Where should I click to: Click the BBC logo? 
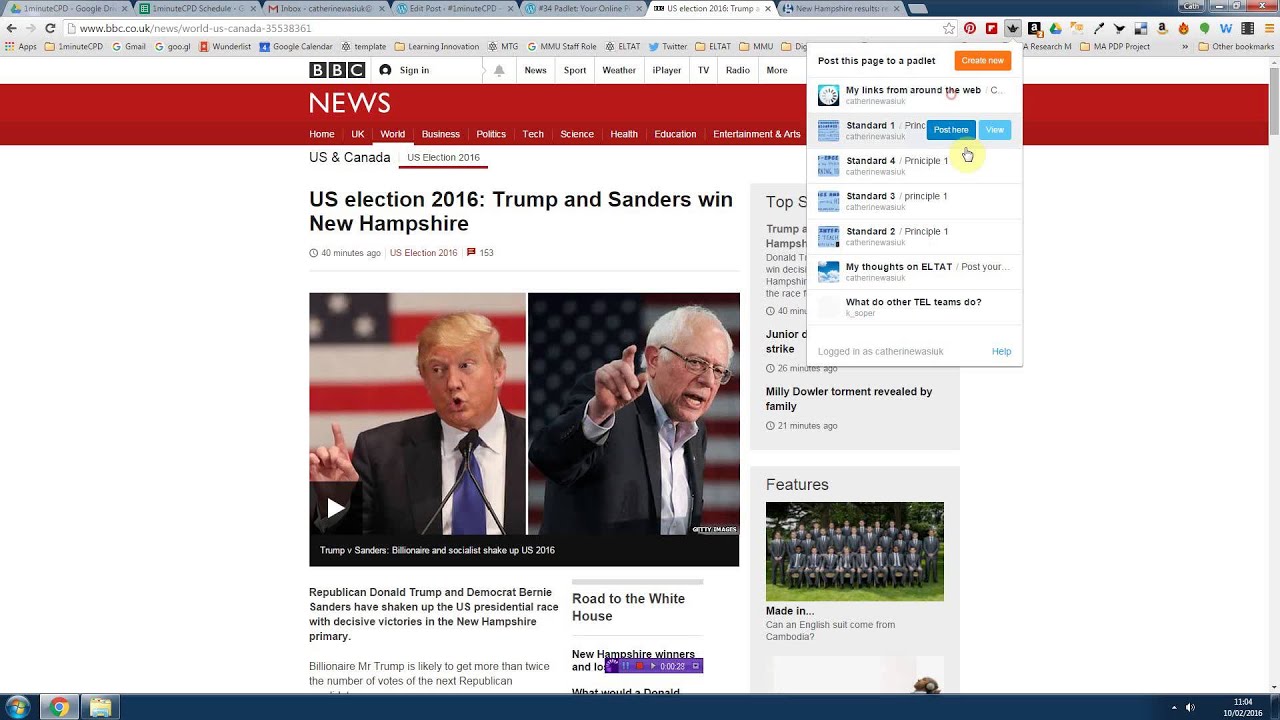[337, 70]
